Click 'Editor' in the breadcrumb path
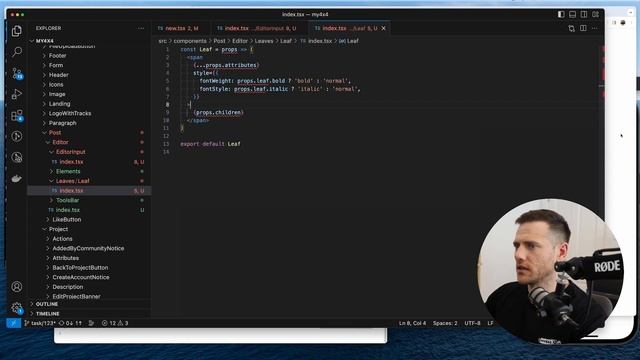Screen dimensions: 640x360 tap(240, 41)
